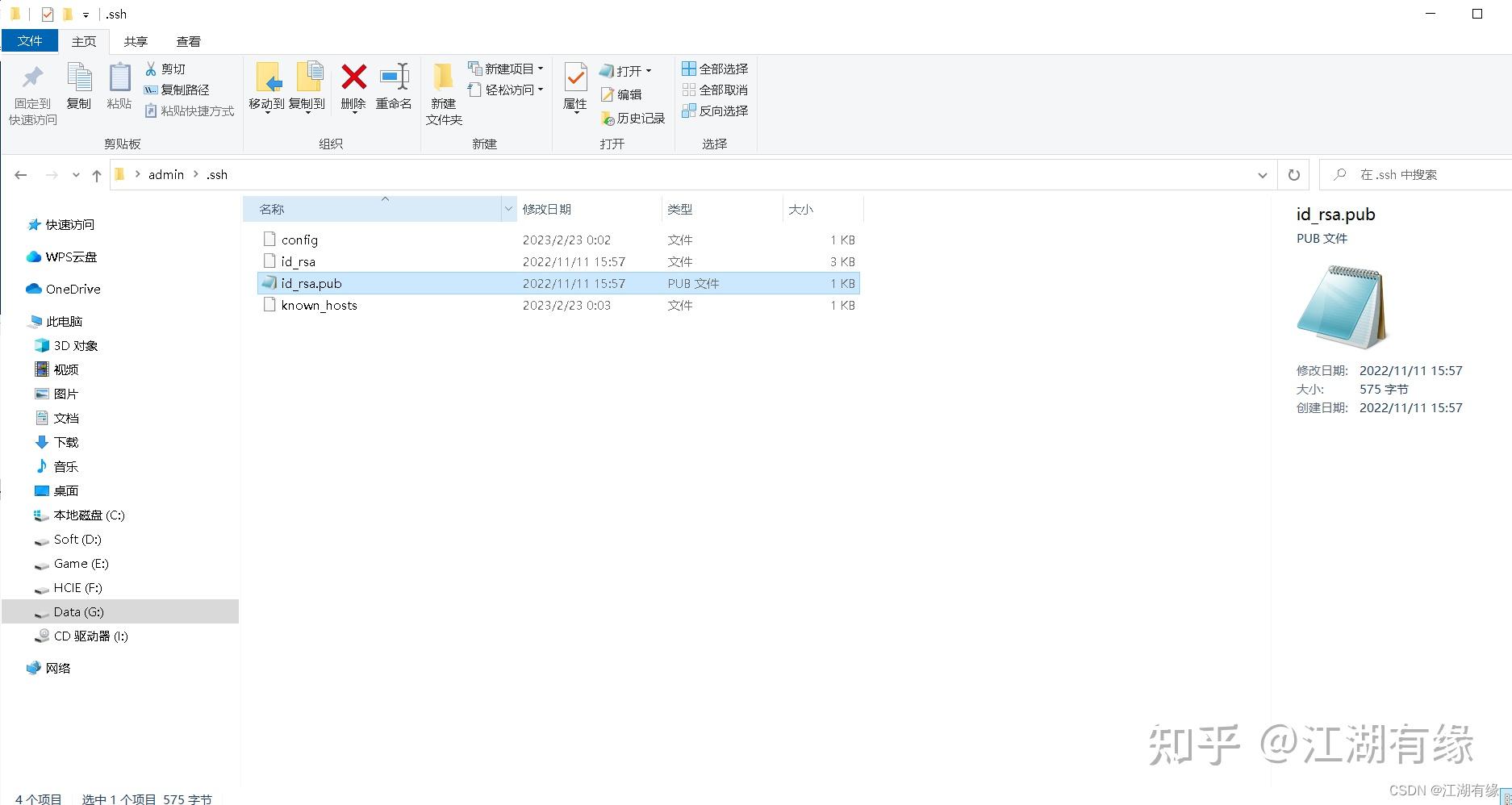The width and height of the screenshot is (1512, 805).
Task: Refresh the current folder view
Action: coord(1294,175)
